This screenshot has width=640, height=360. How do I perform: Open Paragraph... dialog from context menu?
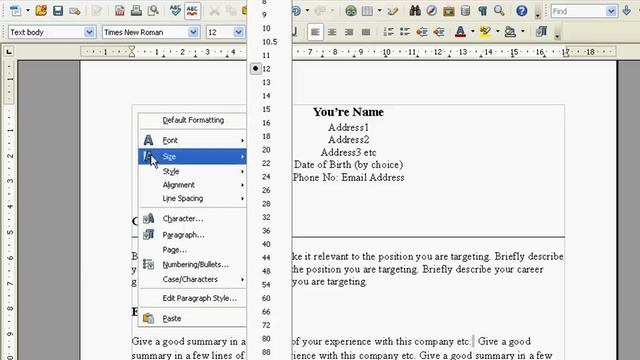193,235
